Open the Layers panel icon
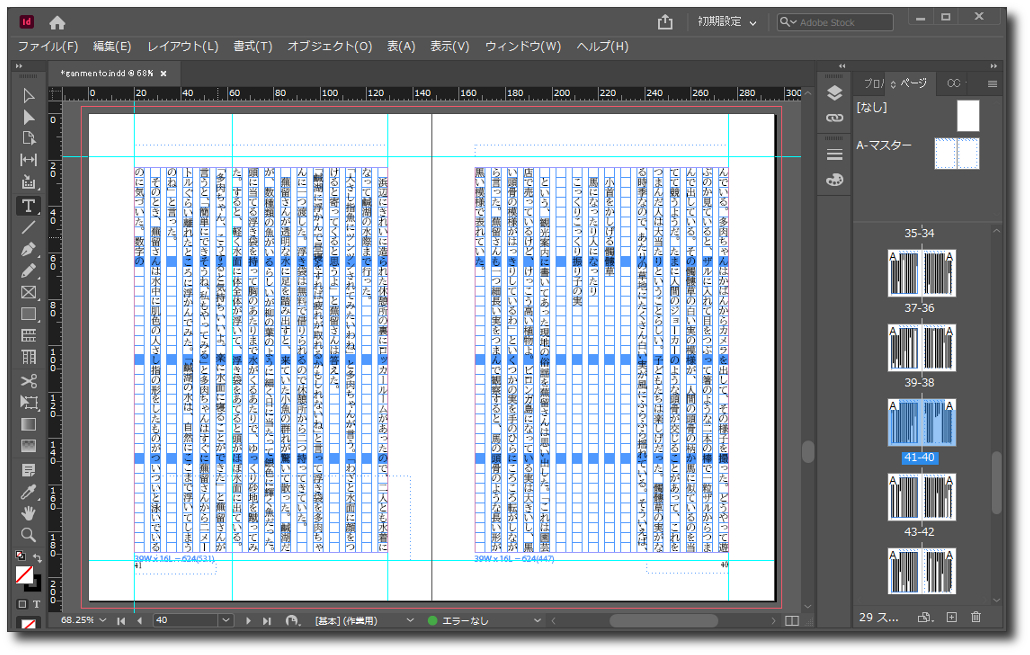This screenshot has height=655, width=1030. click(x=834, y=94)
